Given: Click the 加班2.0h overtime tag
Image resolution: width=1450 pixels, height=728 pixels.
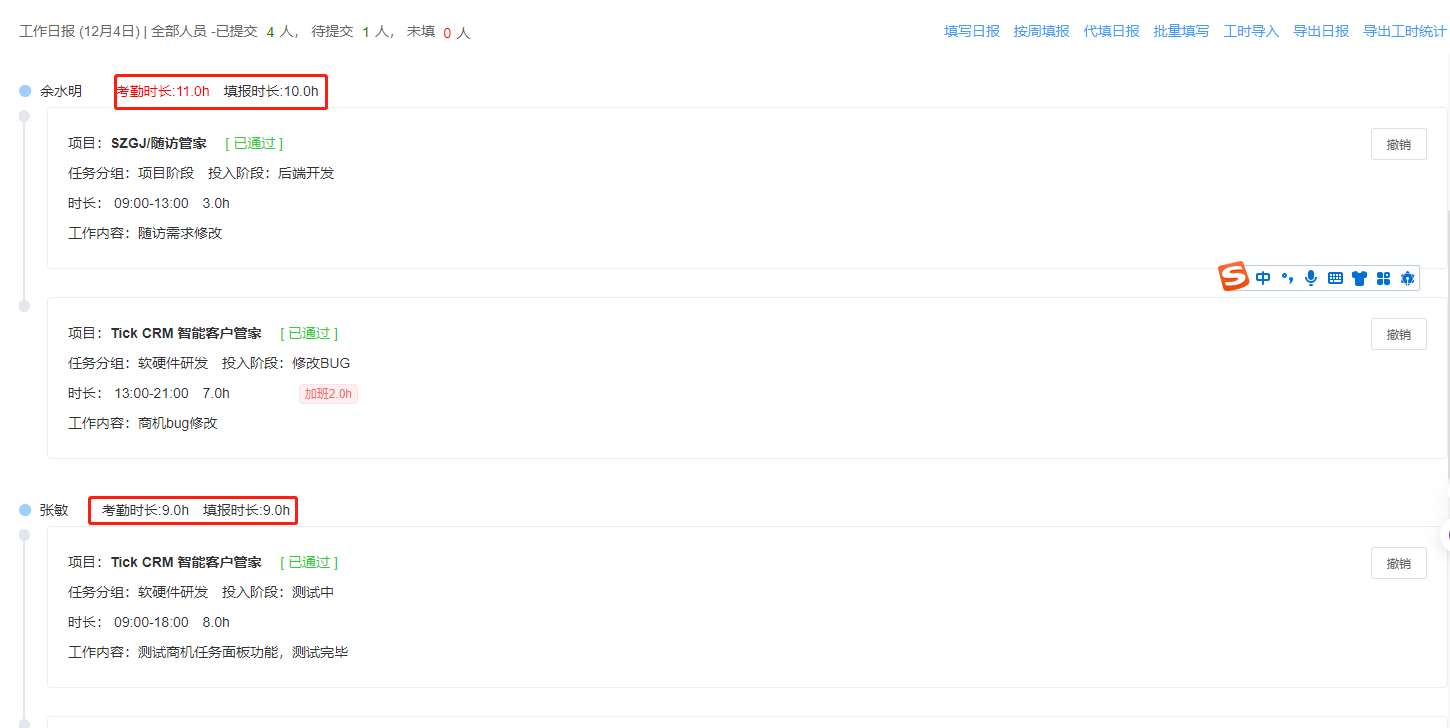Looking at the screenshot, I should point(328,394).
